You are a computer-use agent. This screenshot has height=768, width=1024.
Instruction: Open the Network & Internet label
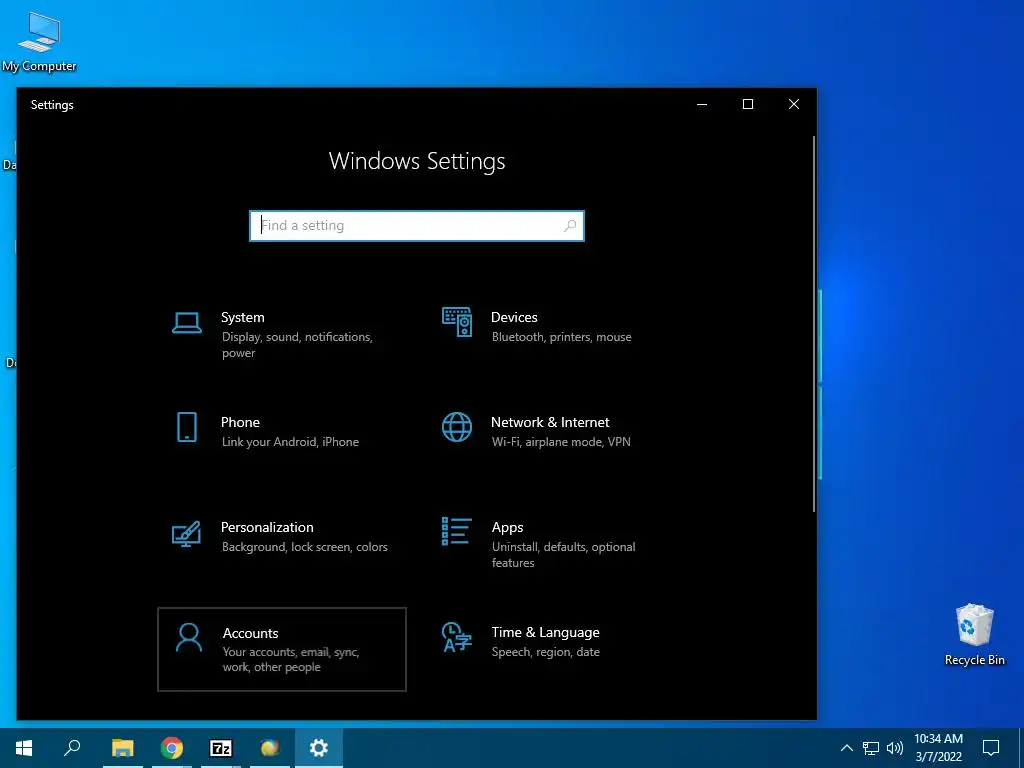pyautogui.click(x=550, y=423)
